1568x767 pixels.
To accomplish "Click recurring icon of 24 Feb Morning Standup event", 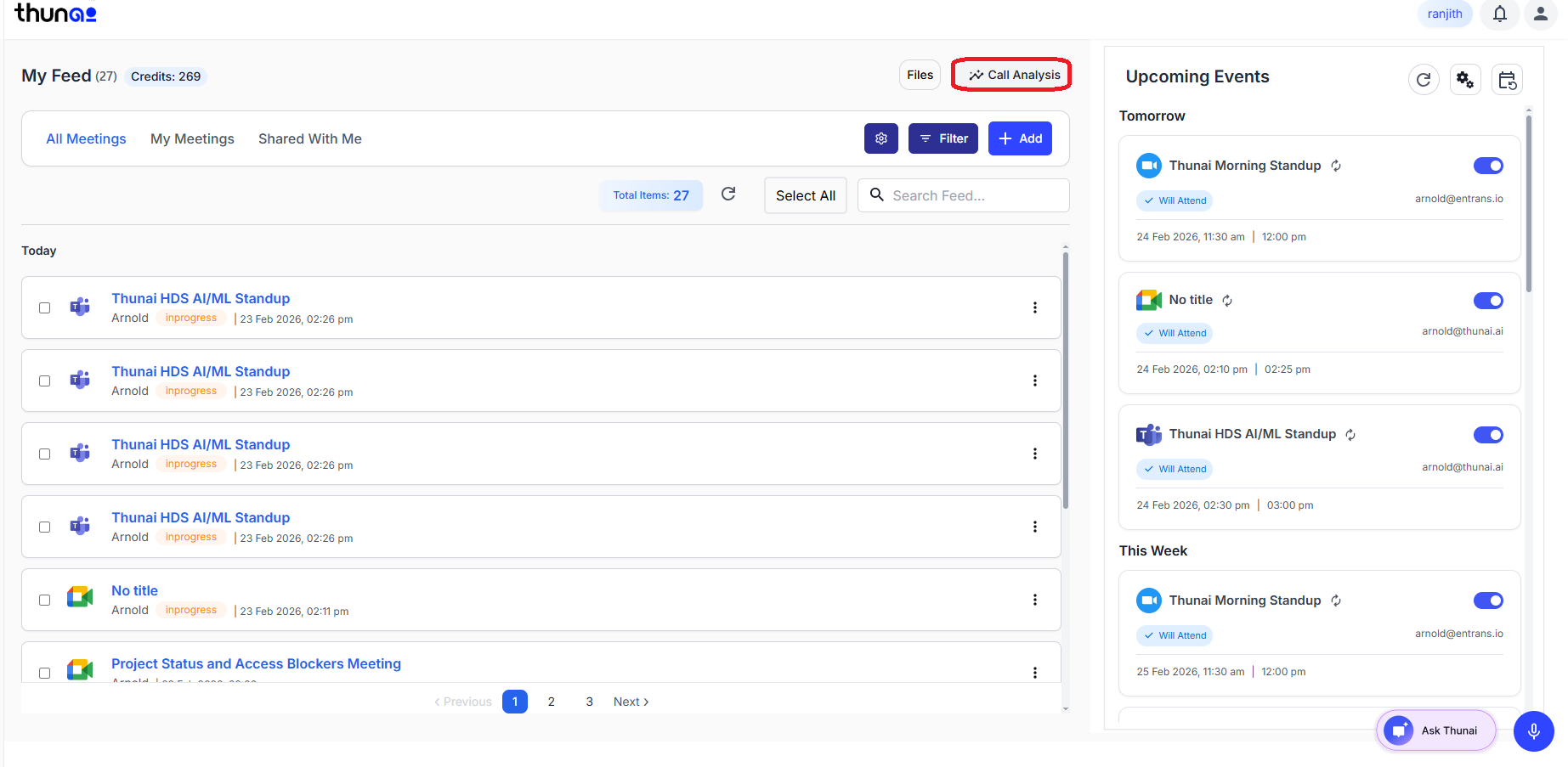I will point(1336,166).
